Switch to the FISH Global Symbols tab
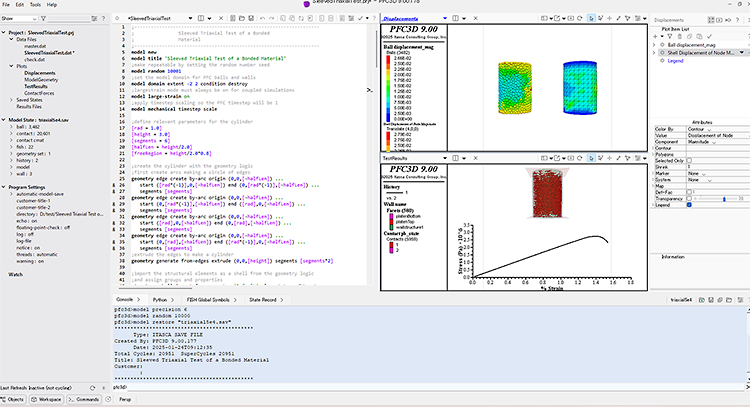 [208, 300]
